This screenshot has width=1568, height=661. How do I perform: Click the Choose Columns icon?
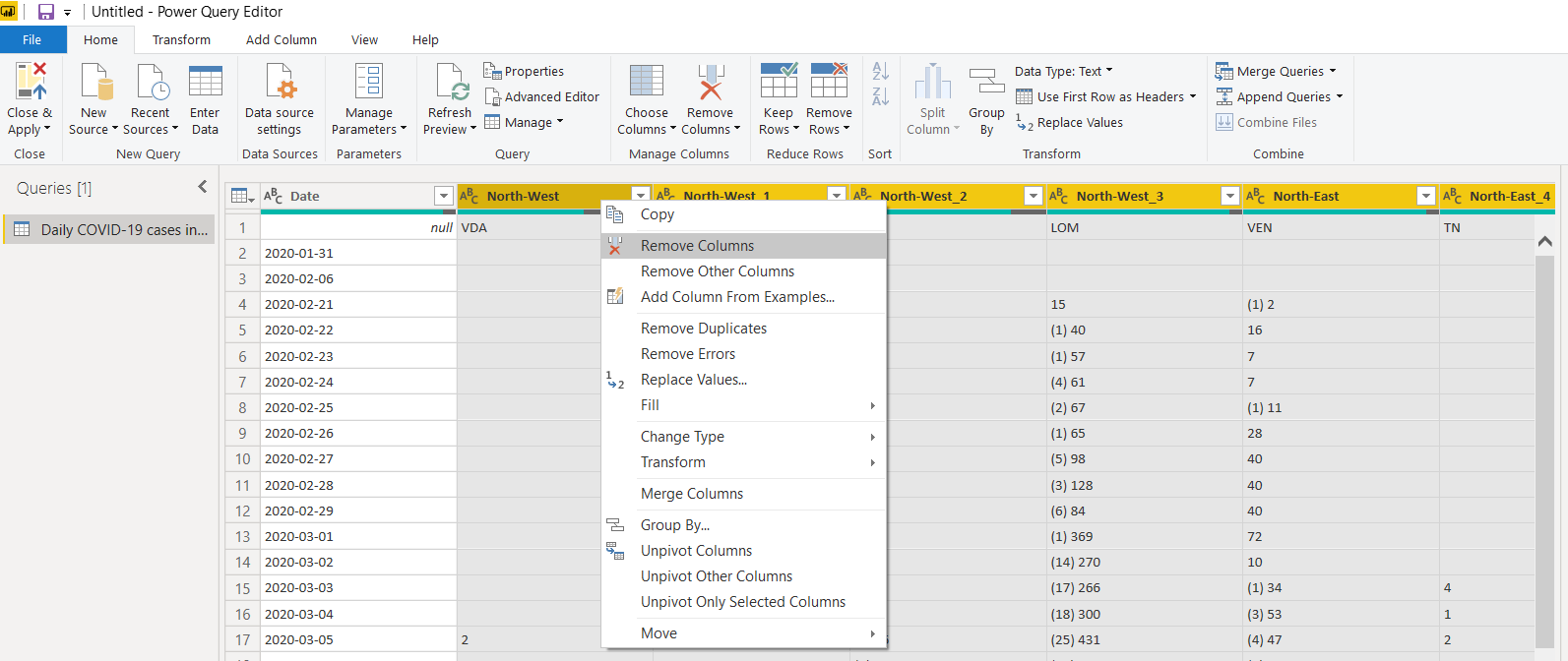tap(646, 82)
